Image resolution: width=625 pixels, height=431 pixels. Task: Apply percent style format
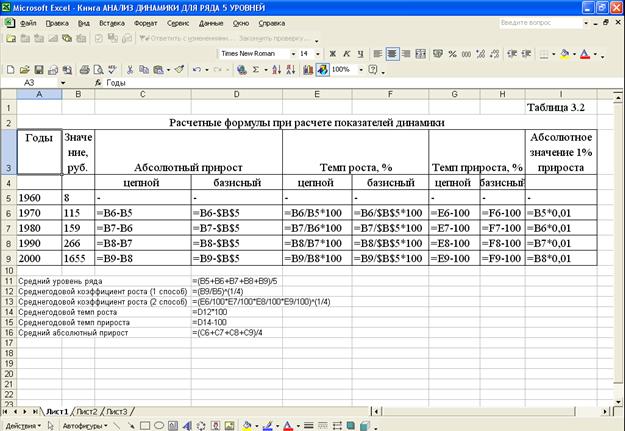452,54
